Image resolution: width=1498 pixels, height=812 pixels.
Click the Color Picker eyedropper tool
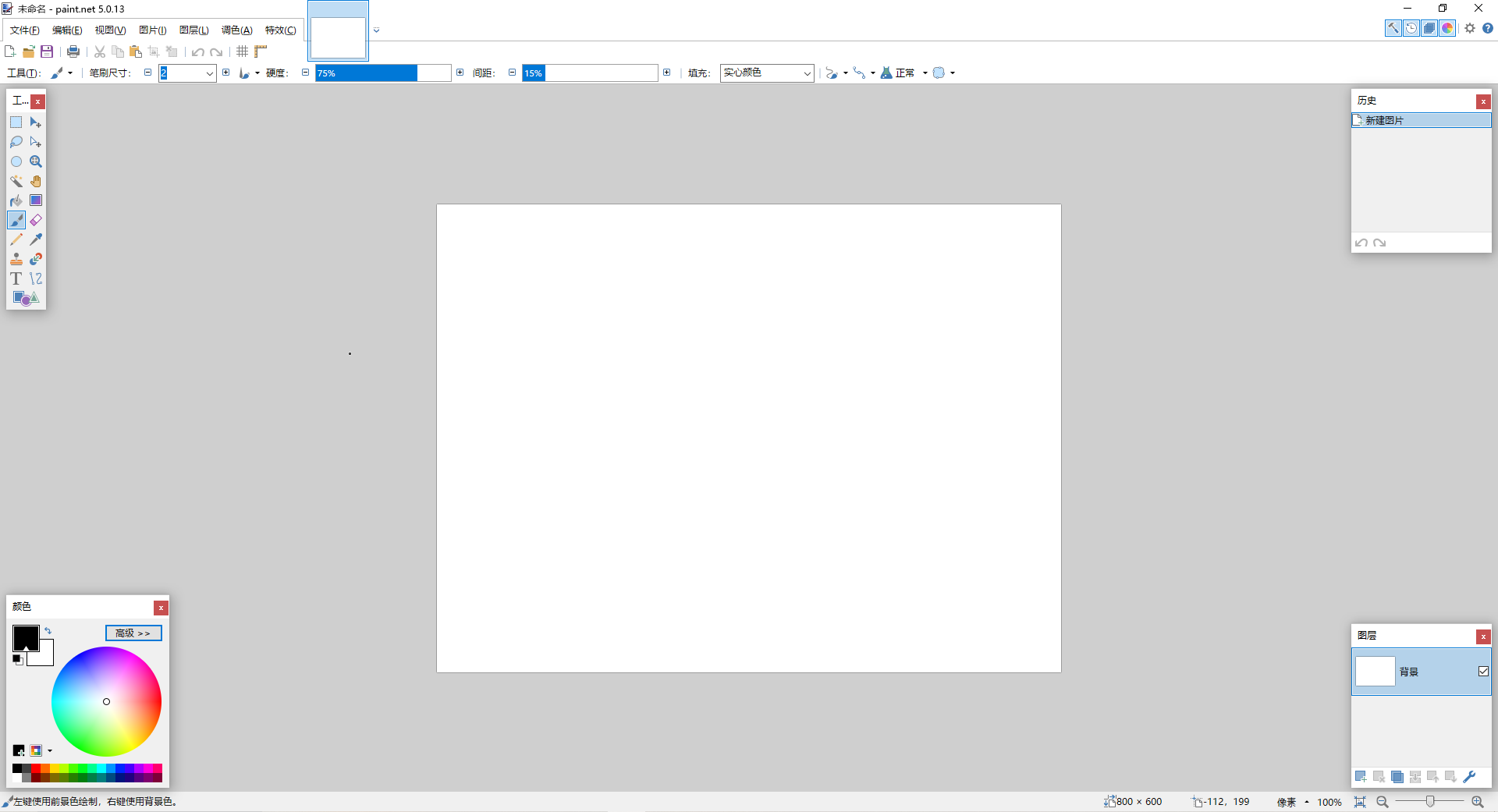(x=36, y=239)
